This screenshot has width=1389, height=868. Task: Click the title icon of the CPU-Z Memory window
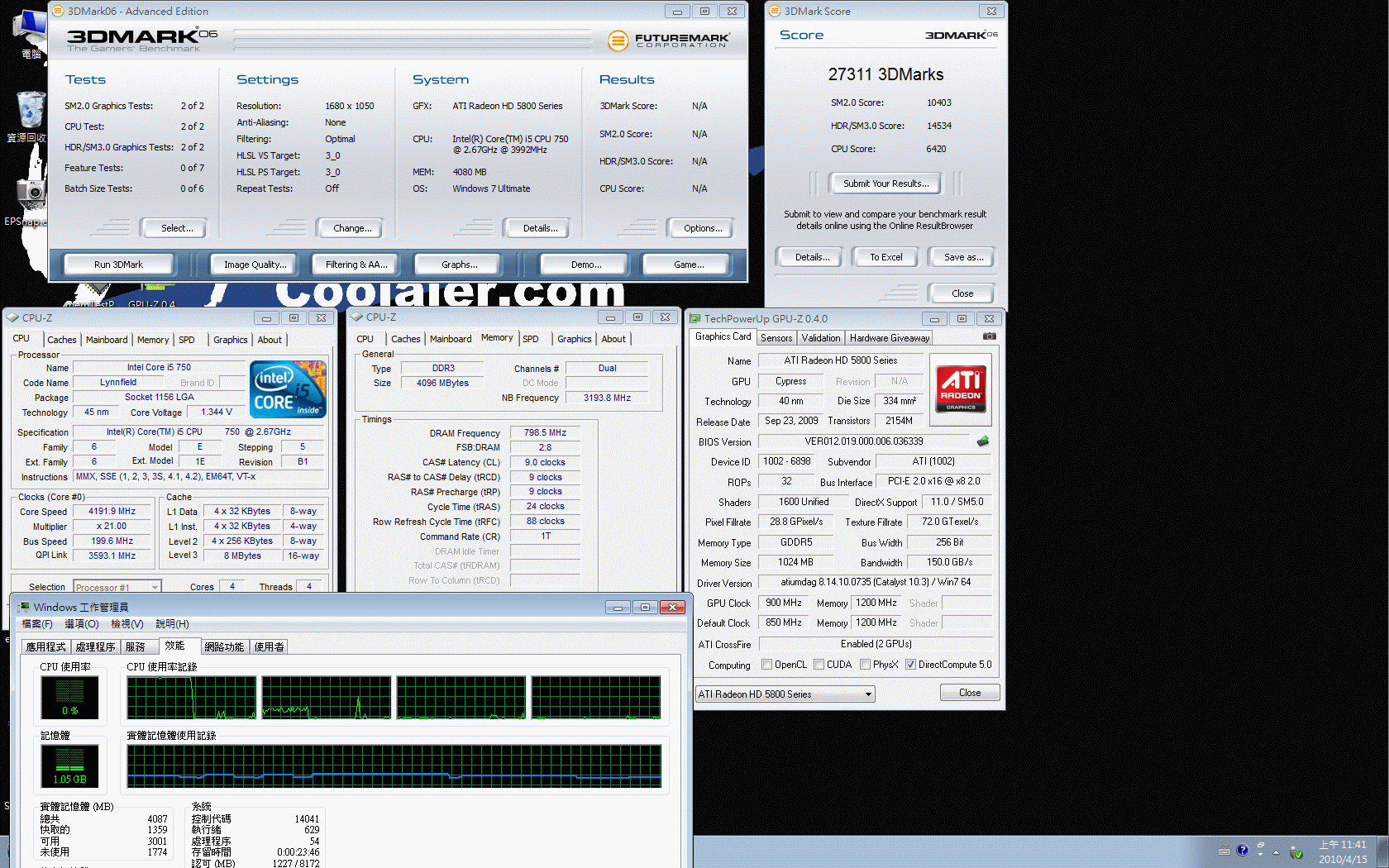(356, 317)
